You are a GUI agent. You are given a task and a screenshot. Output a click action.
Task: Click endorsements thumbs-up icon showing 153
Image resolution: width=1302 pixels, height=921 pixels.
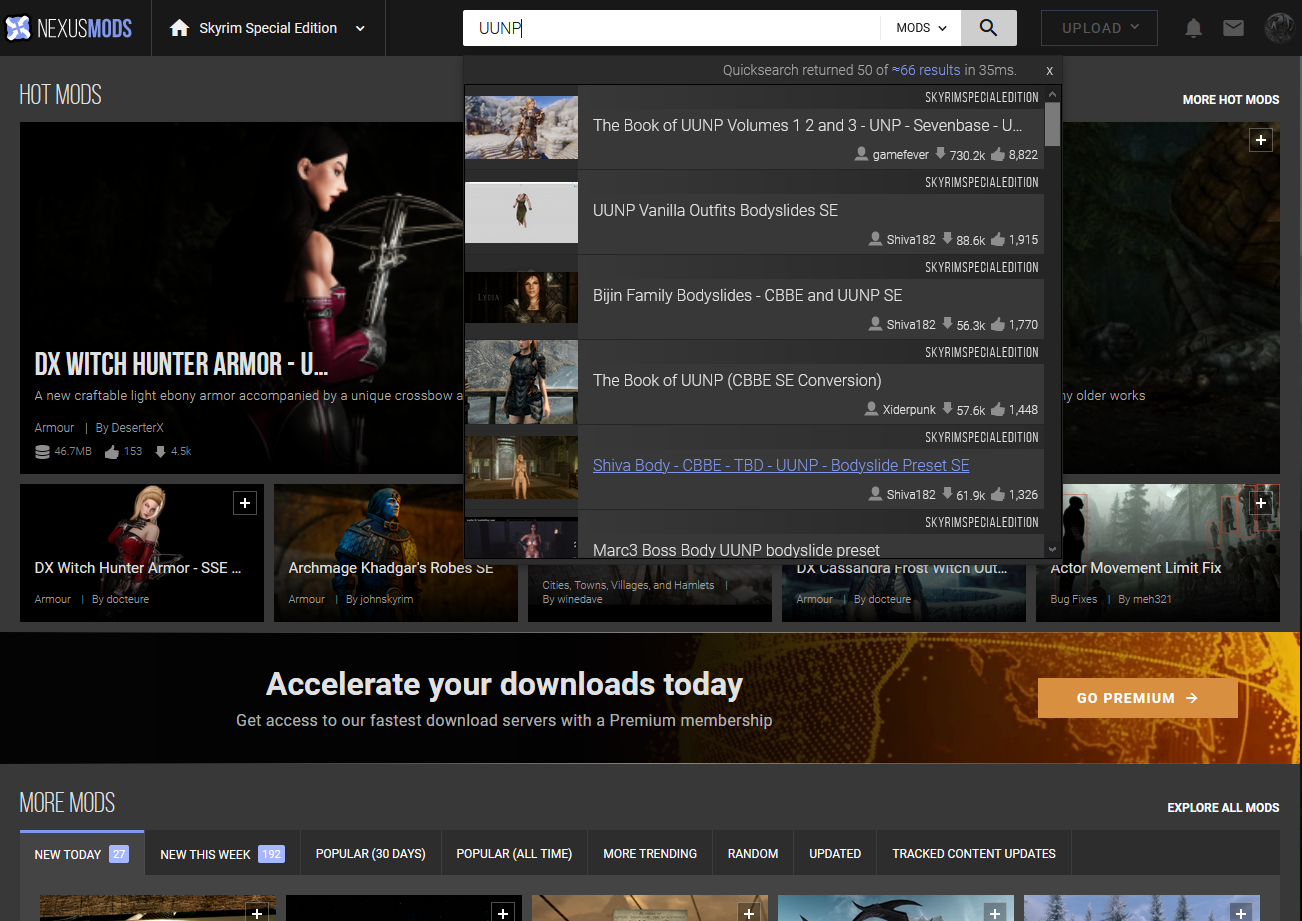(x=112, y=451)
